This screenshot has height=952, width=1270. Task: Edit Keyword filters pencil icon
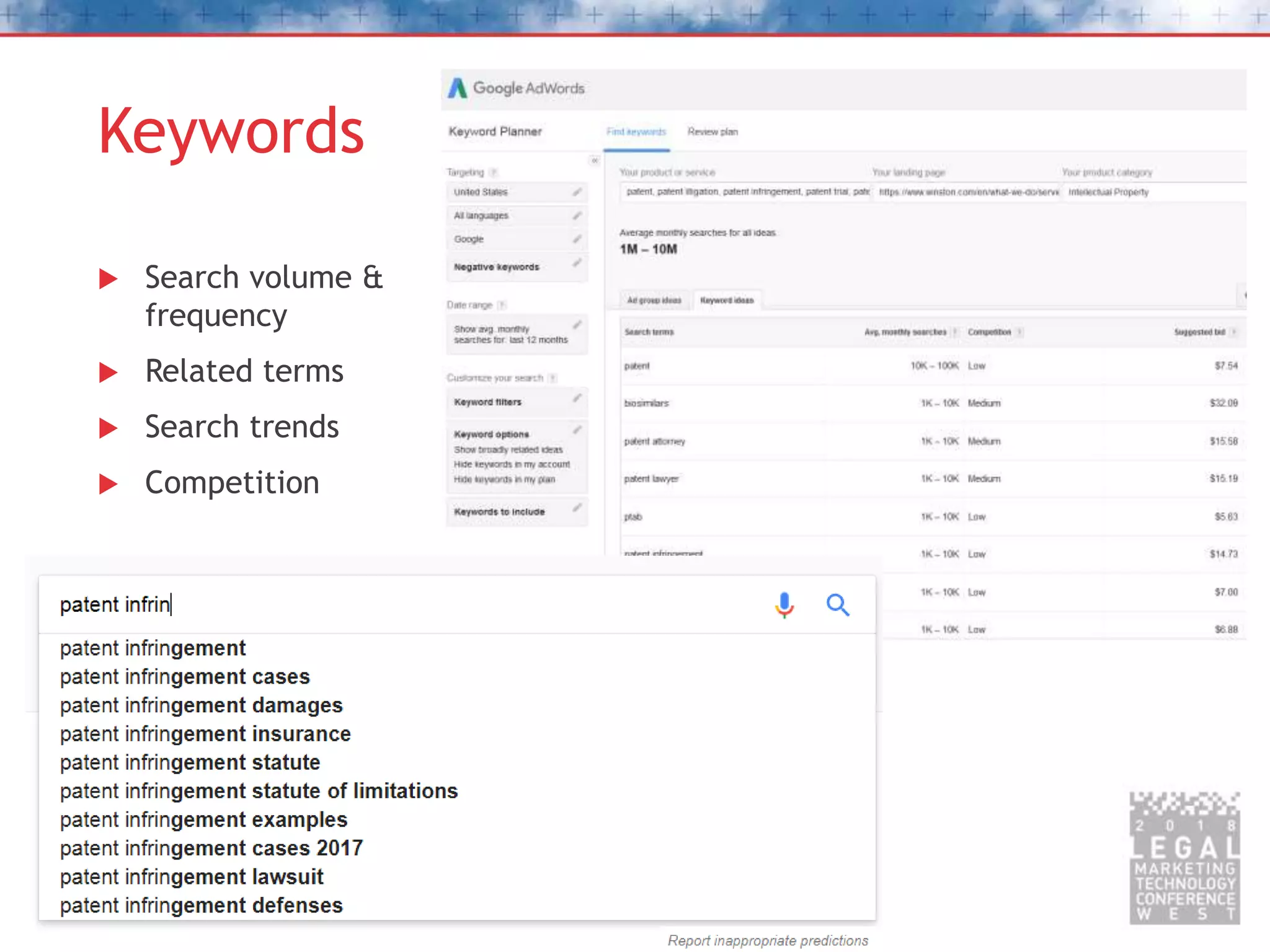pos(577,398)
